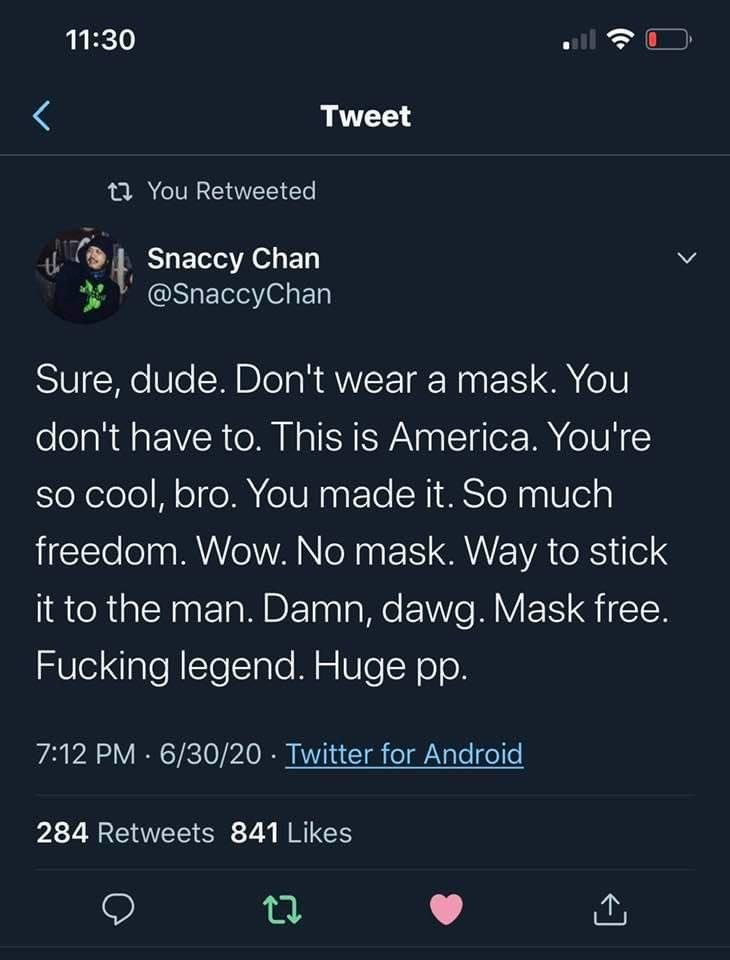This screenshot has width=730, height=960.
Task: Unlike the tweet using the pink heart
Action: point(446,909)
